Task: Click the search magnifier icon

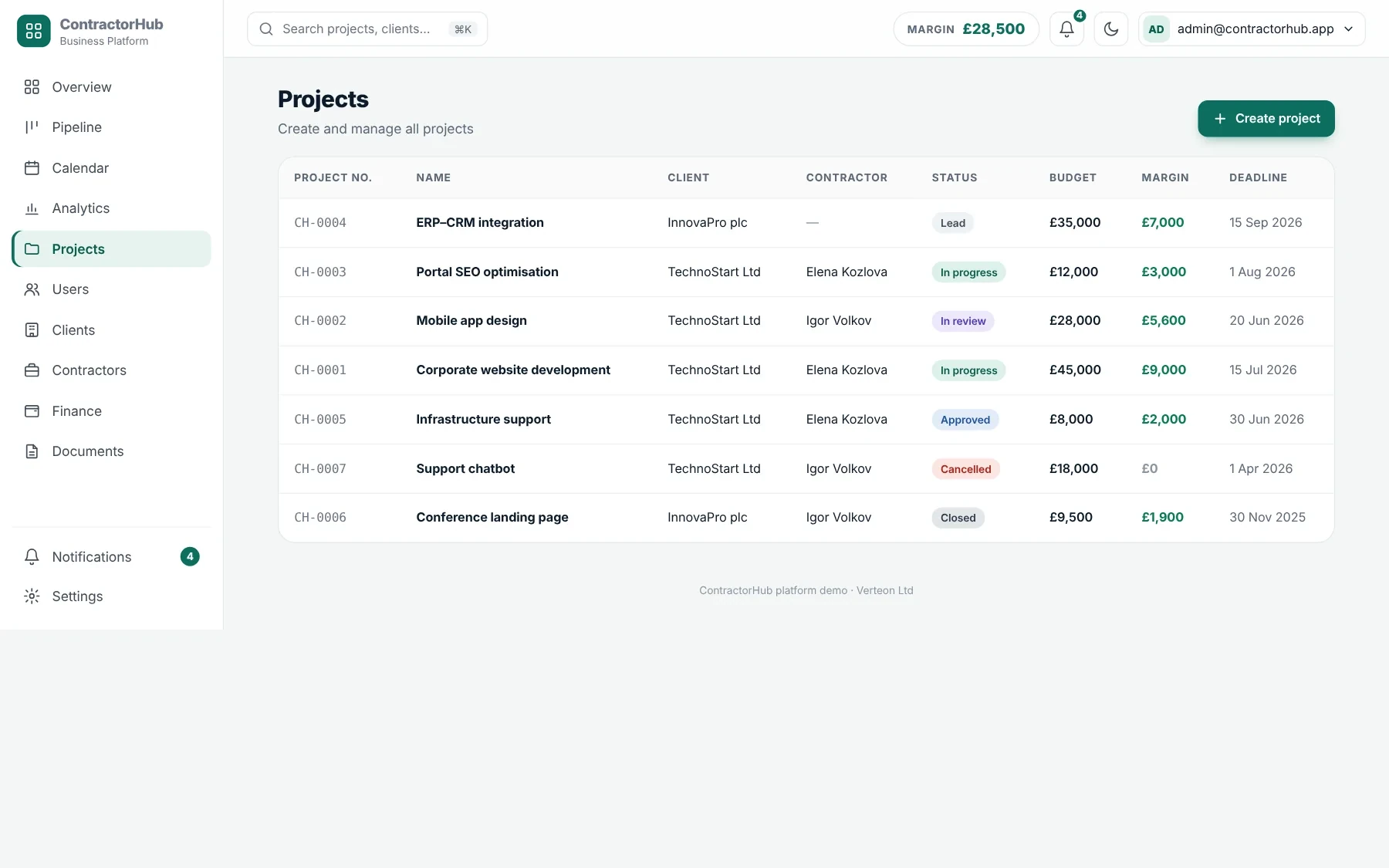Action: 266,29
